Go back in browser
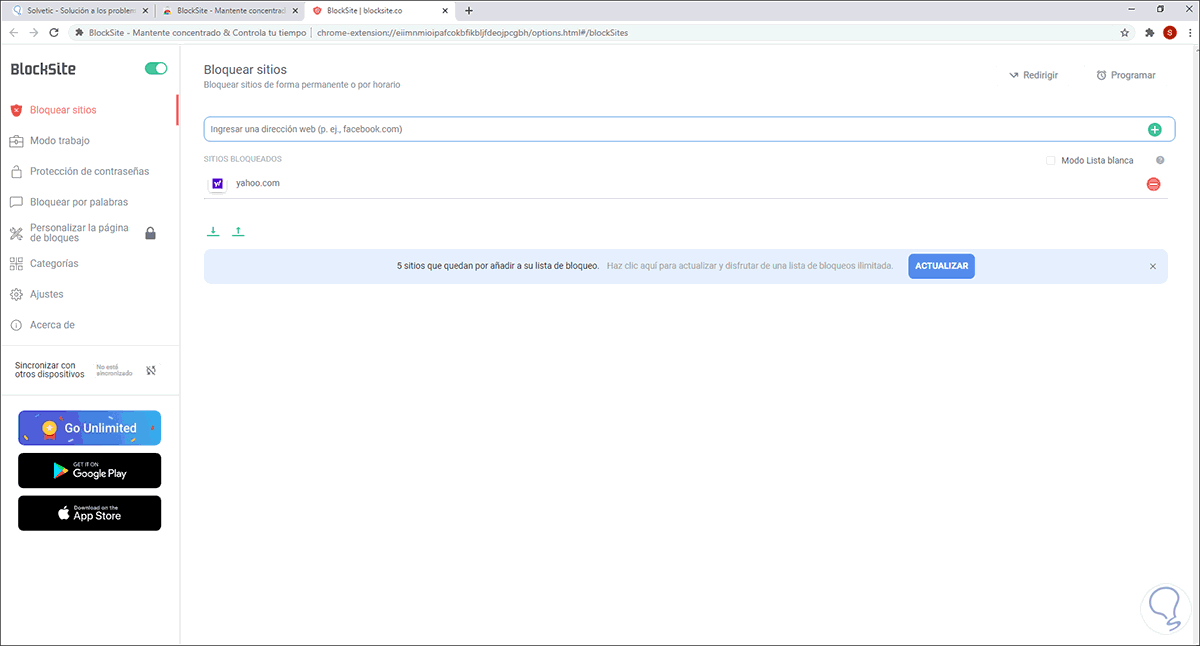This screenshot has width=1200, height=646. coord(14,32)
